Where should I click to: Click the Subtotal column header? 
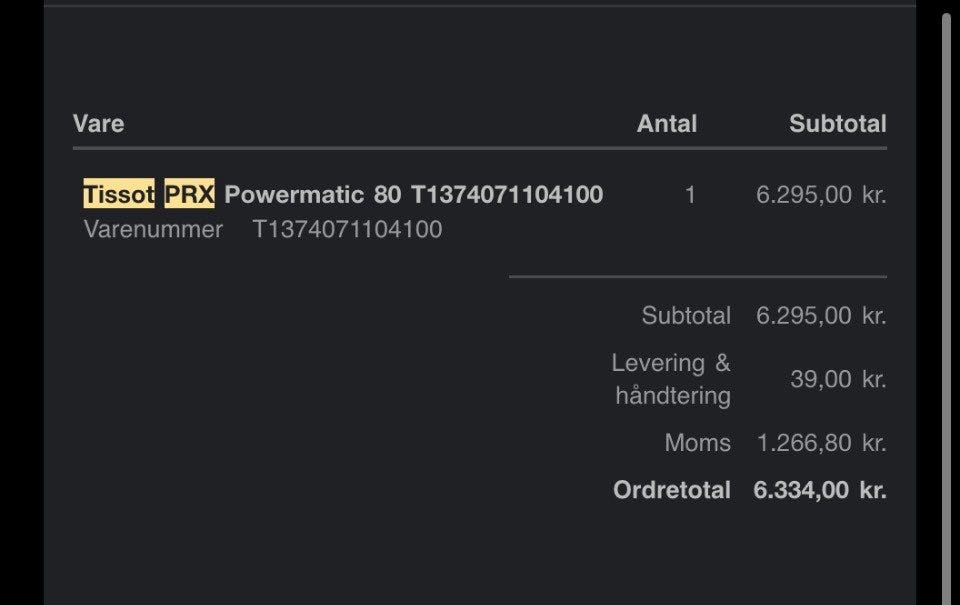coord(837,124)
